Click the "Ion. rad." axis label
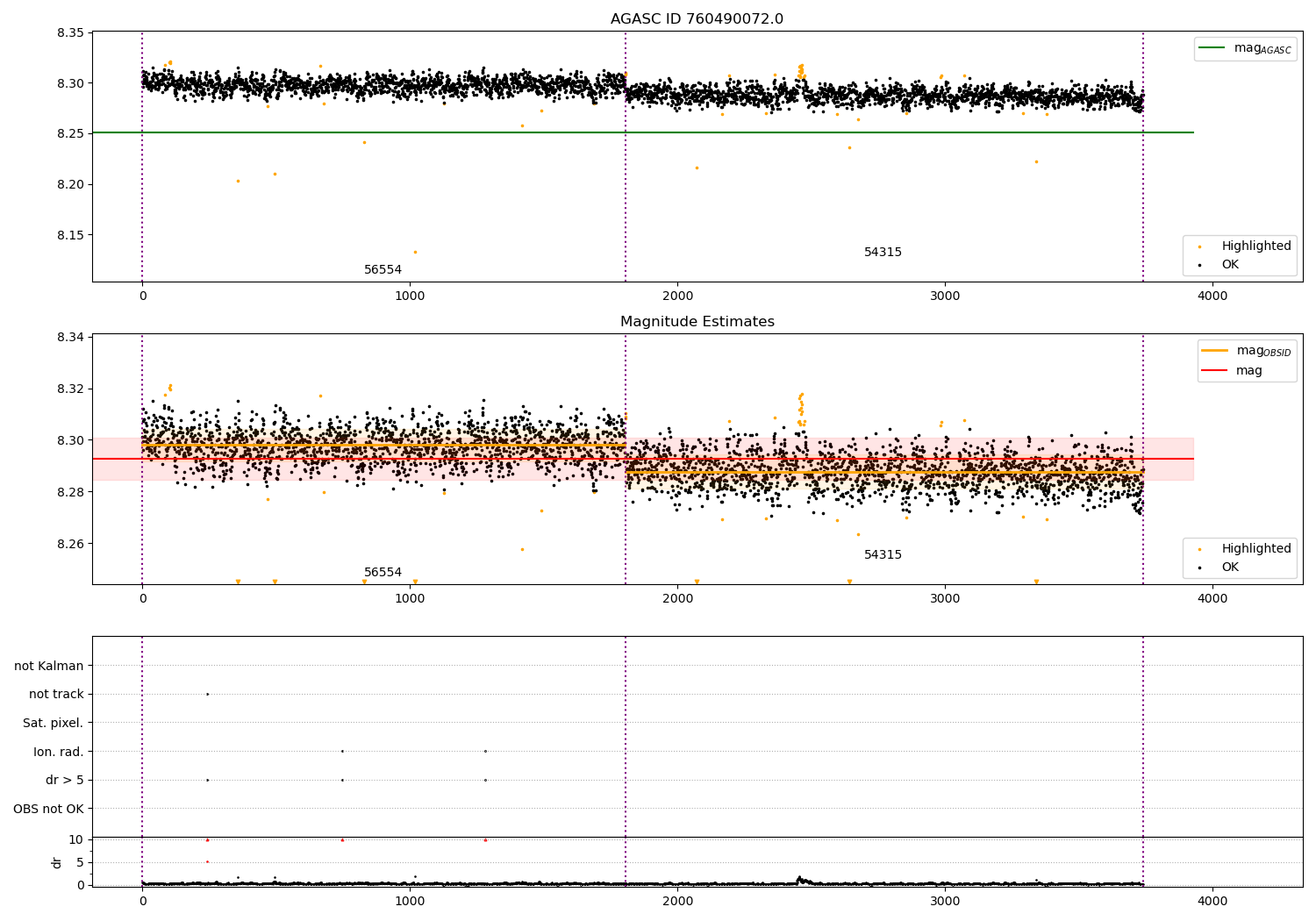 tap(59, 752)
